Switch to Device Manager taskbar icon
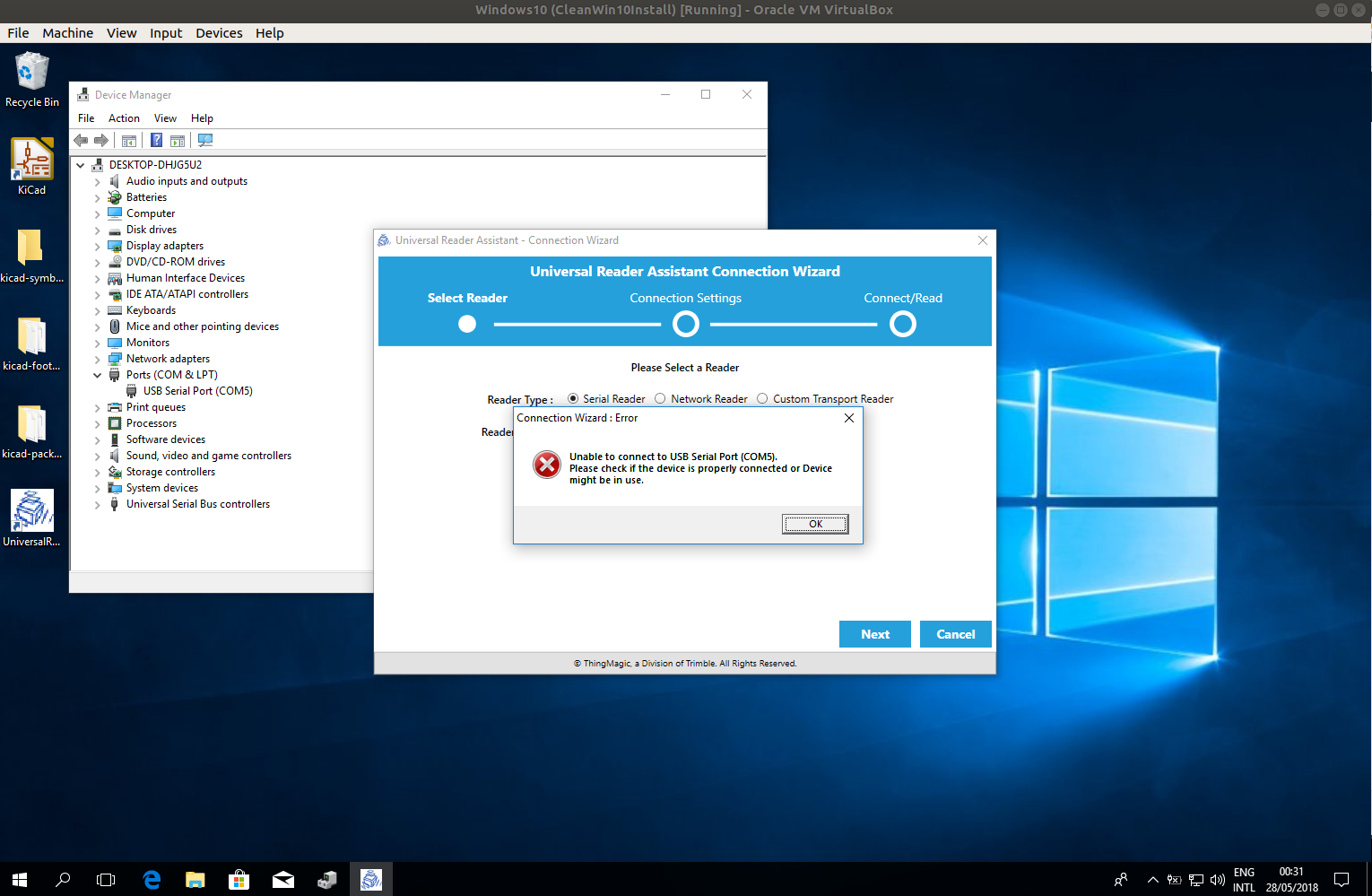 (x=327, y=880)
